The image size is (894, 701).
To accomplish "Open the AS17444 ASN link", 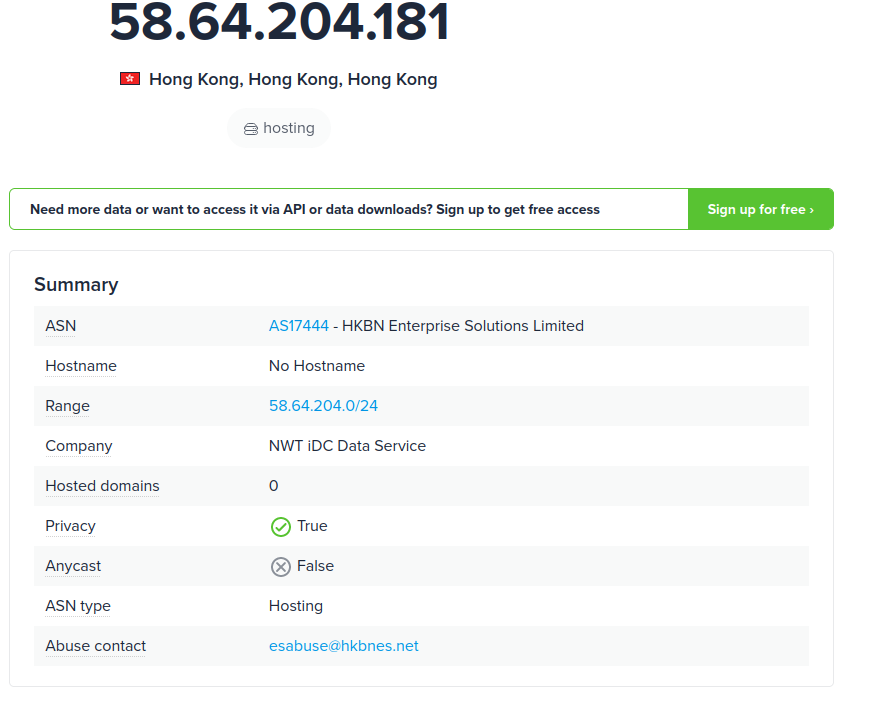I will click(x=298, y=326).
